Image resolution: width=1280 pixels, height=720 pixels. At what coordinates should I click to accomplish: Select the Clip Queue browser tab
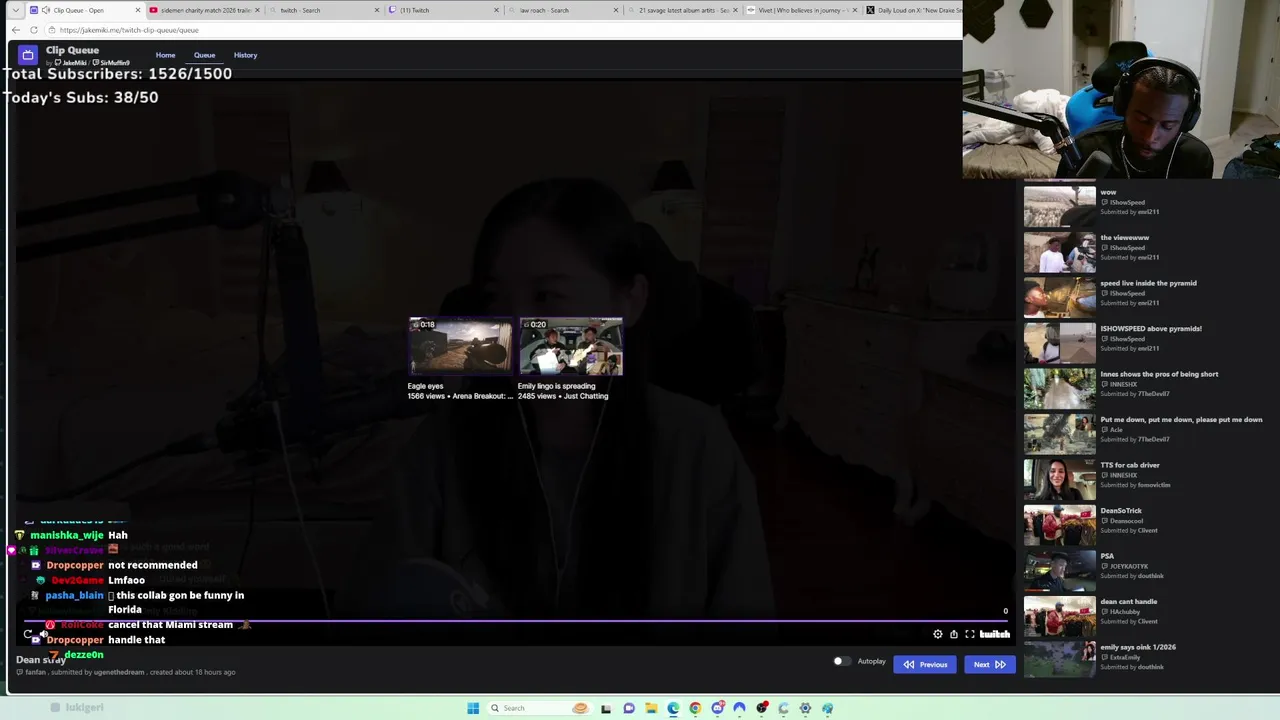click(85, 10)
